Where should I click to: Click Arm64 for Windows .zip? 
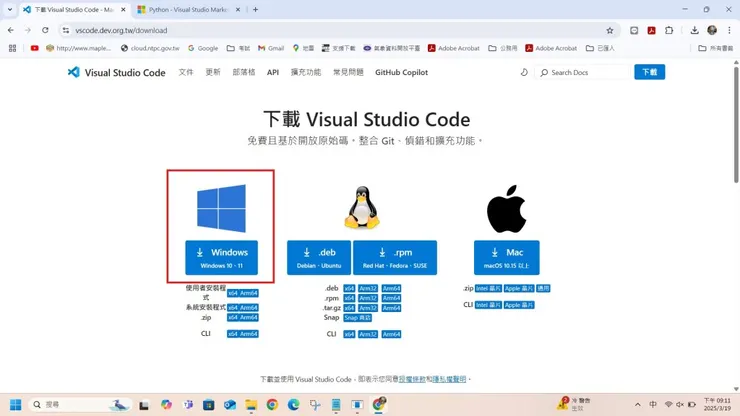tap(249, 317)
